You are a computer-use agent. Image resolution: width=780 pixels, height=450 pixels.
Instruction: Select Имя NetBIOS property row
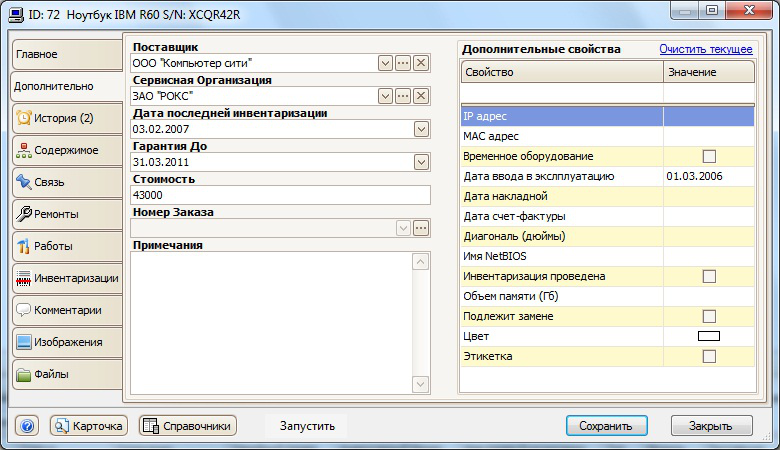pos(607,257)
